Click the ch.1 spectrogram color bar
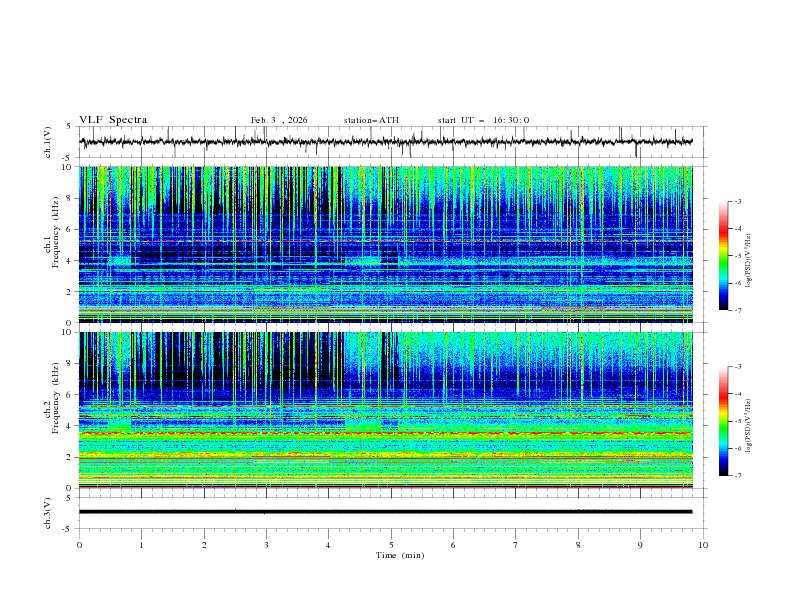Screen dimensions: 792x612 click(x=723, y=256)
